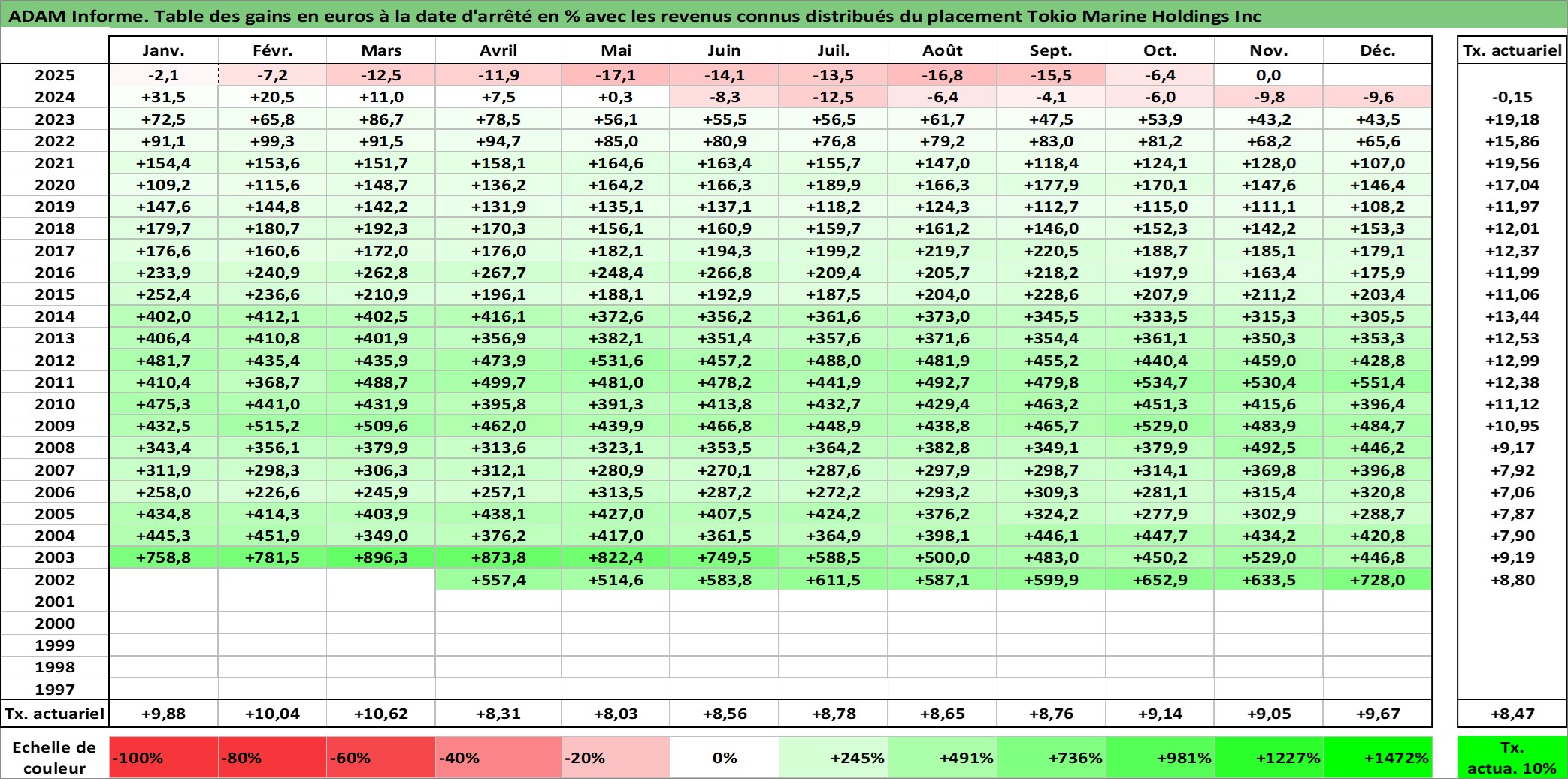Select the -17,1 cell for Mai 2025

tap(616, 75)
